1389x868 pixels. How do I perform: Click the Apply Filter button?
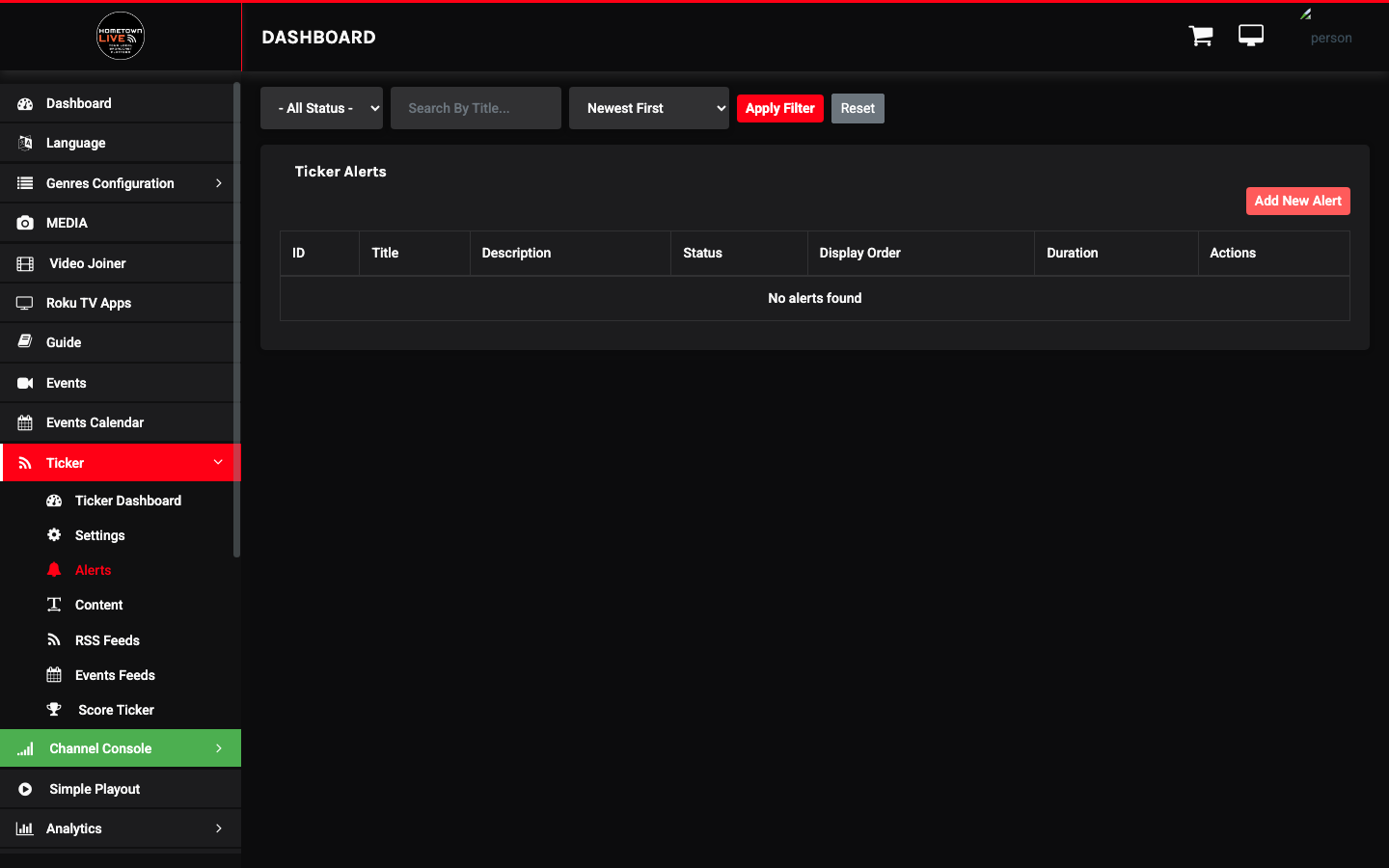pos(779,108)
